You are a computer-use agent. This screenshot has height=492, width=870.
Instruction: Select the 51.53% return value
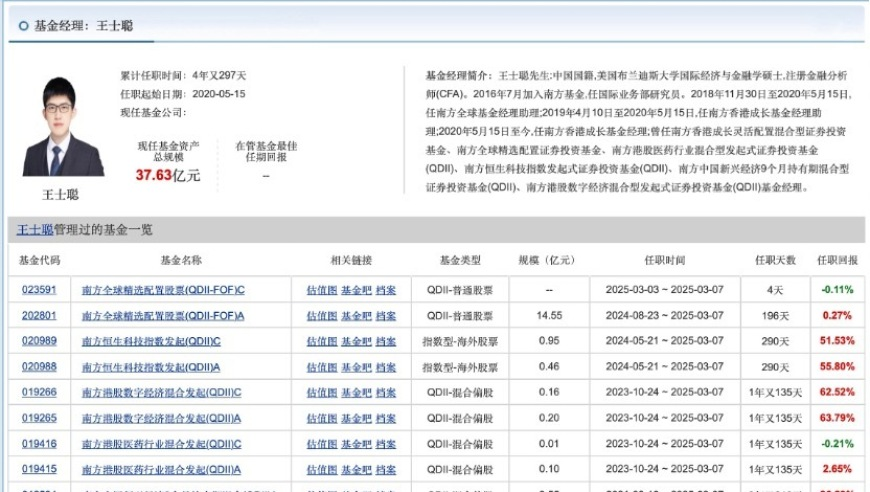pos(837,341)
